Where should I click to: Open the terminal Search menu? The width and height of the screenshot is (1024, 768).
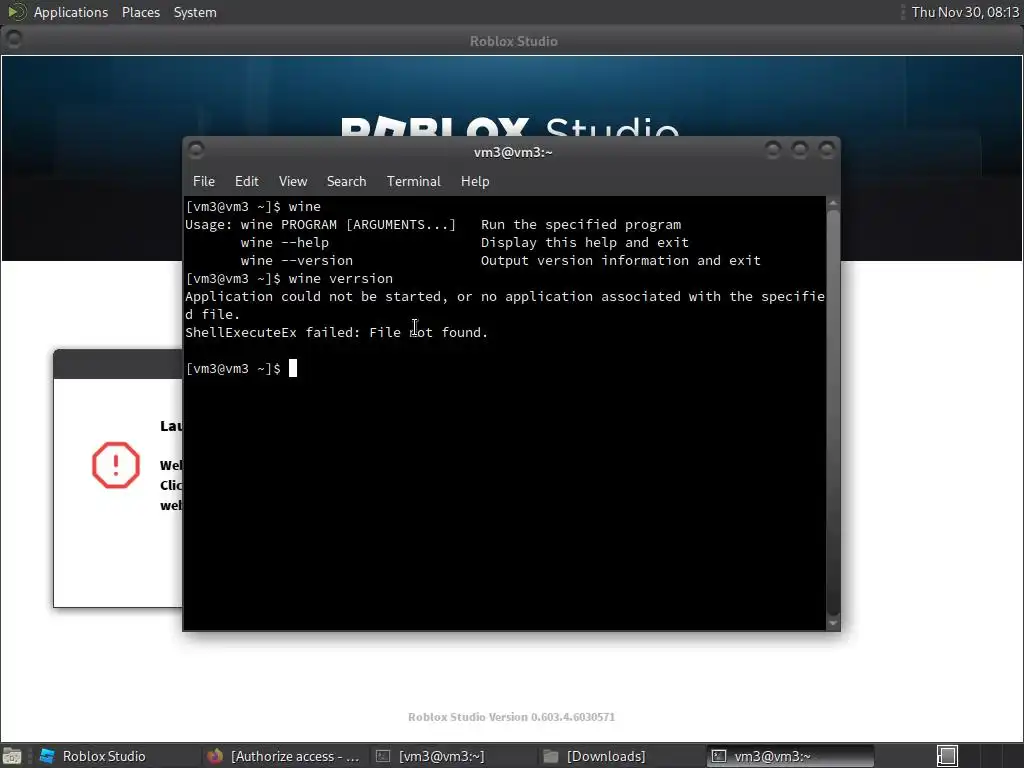tap(346, 182)
